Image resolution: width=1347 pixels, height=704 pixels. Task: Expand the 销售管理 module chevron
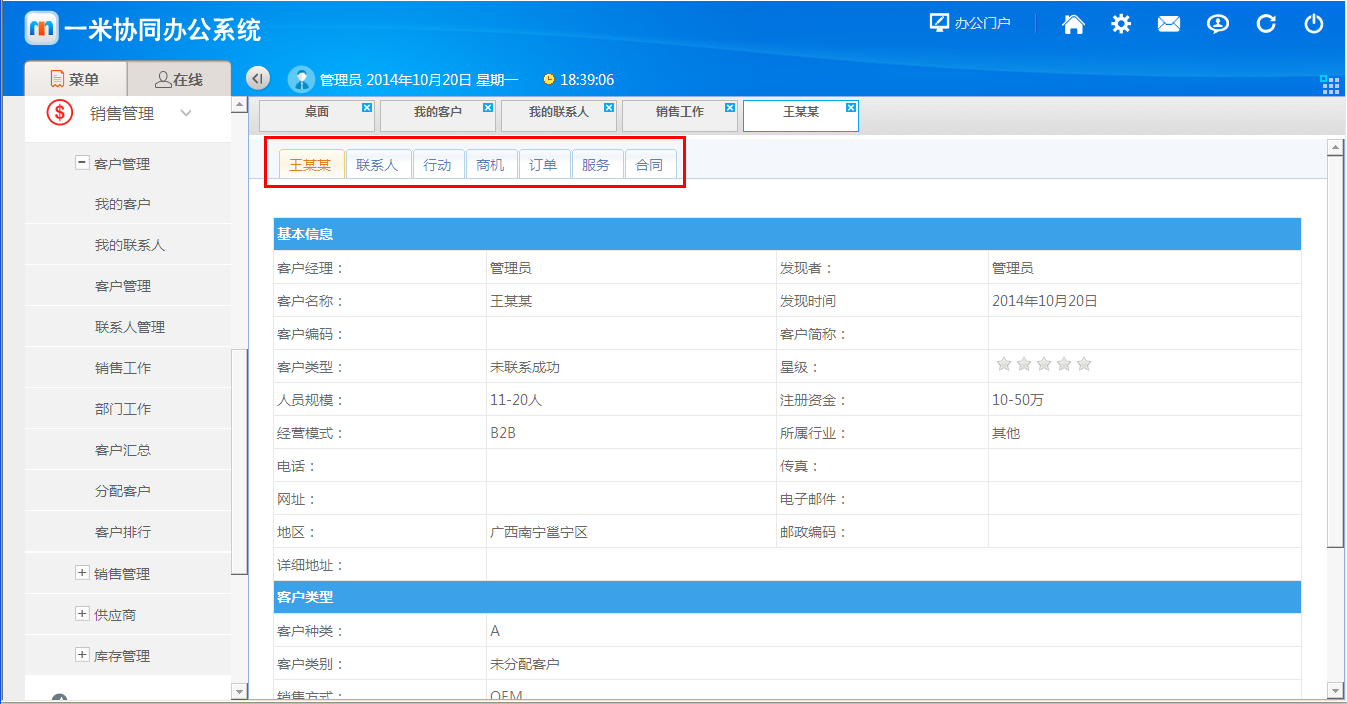coord(186,114)
